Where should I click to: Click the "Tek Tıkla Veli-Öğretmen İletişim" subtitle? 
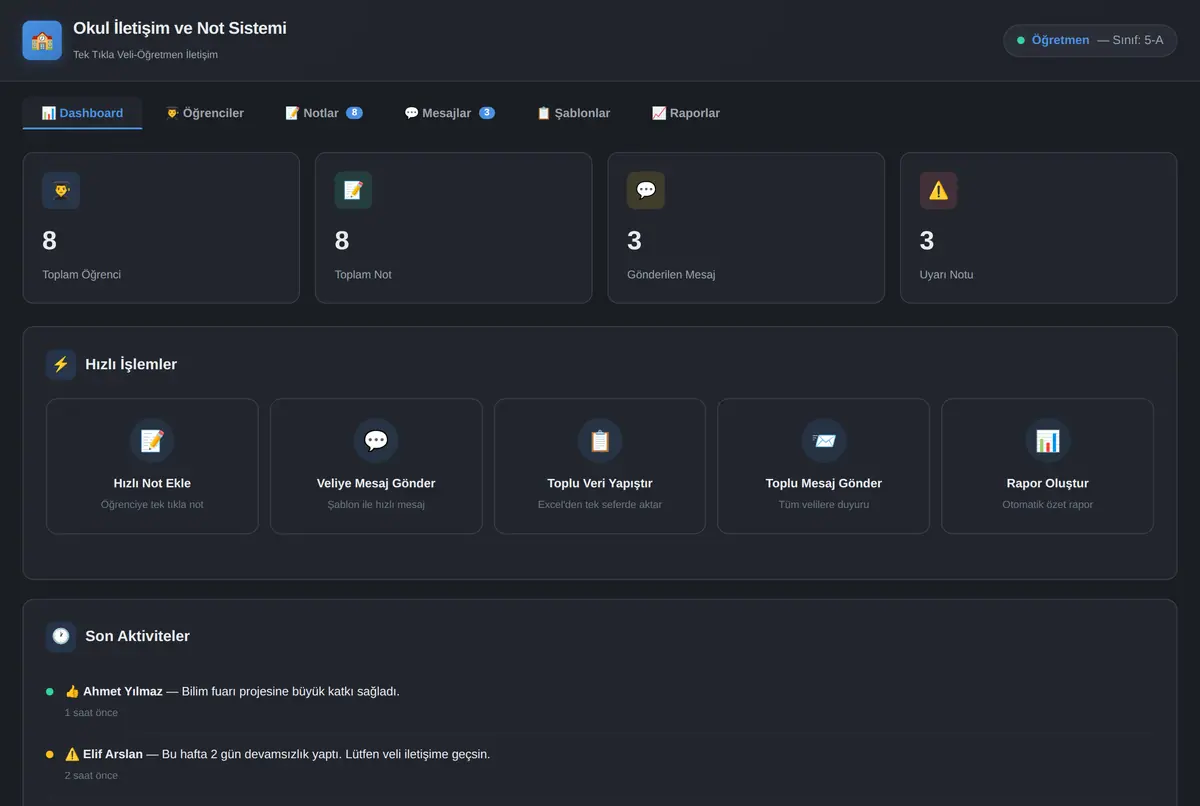(x=145, y=54)
